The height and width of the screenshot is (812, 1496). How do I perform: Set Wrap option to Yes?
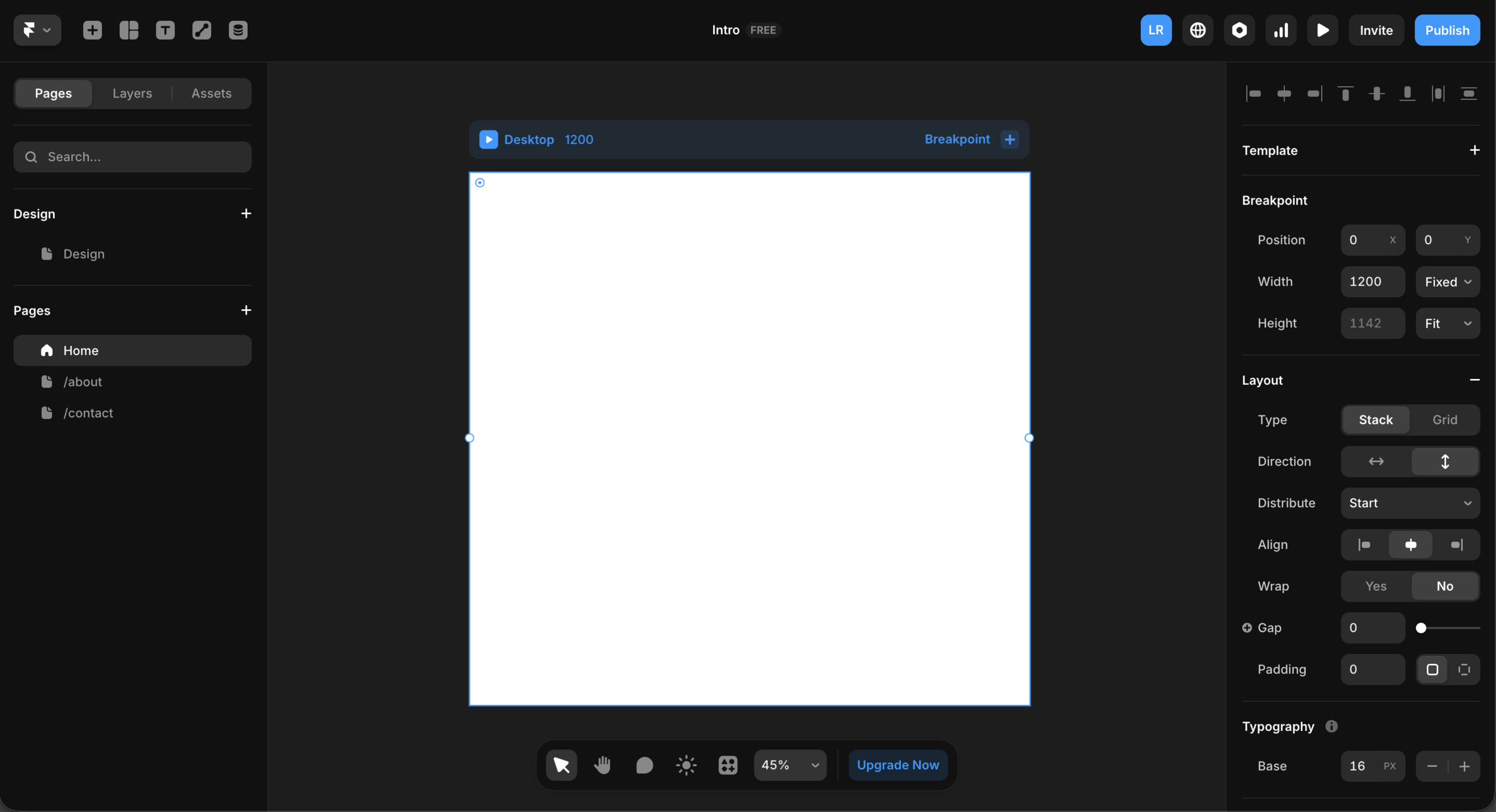[1376, 586]
